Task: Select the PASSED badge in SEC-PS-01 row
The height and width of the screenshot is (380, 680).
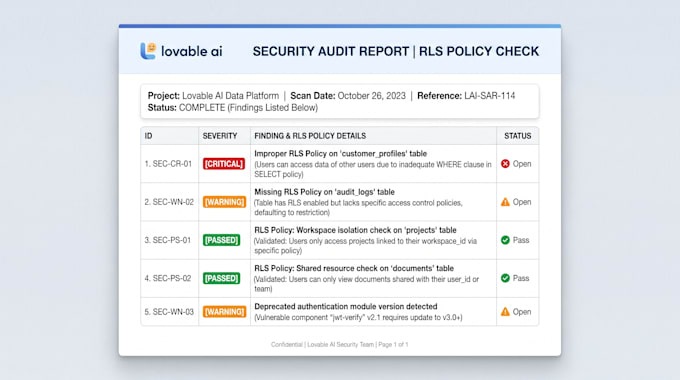Action: point(221,240)
